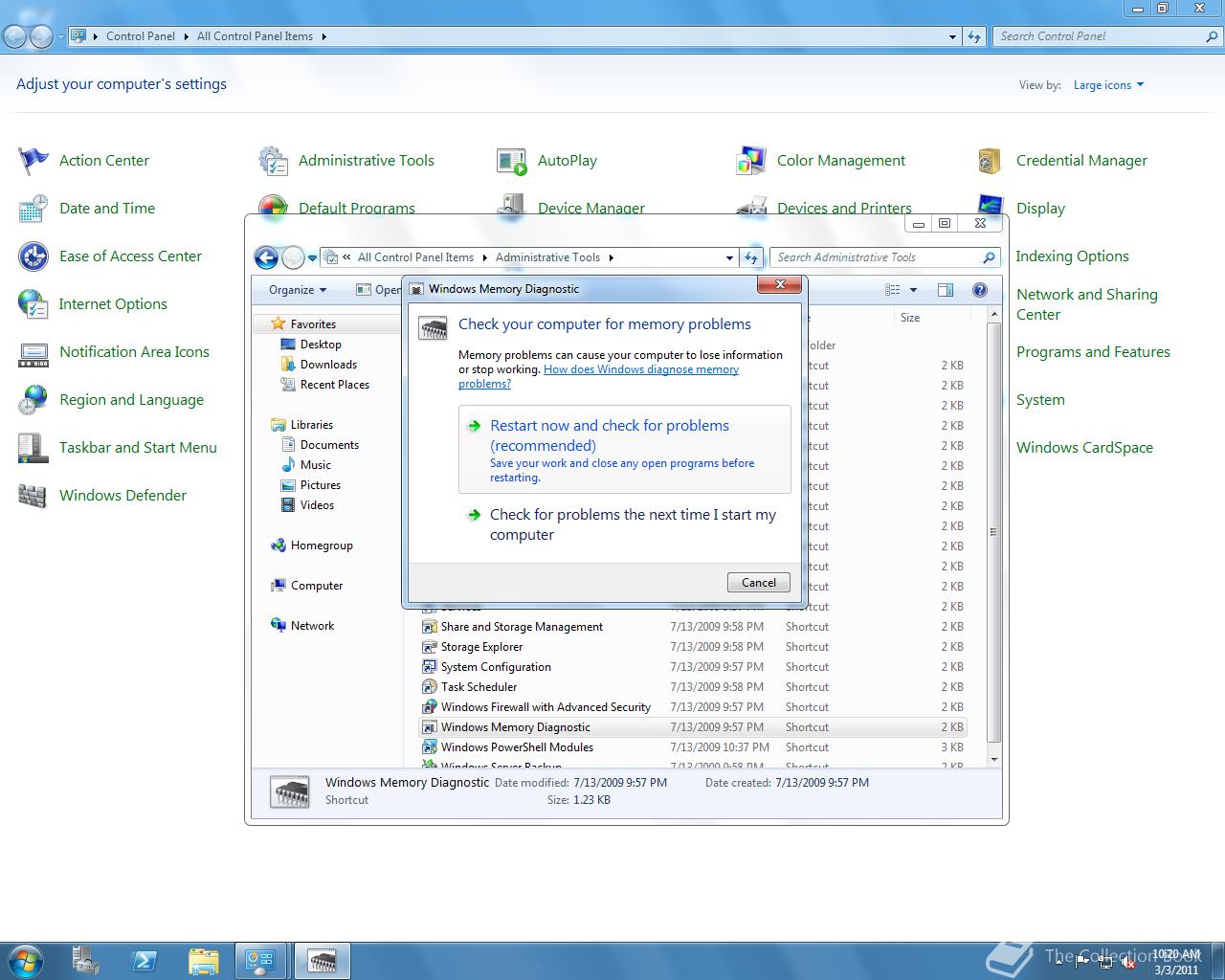Expand Administrative Tools breadcrumb arrow
The width and height of the screenshot is (1225, 980).
pyautogui.click(x=612, y=257)
